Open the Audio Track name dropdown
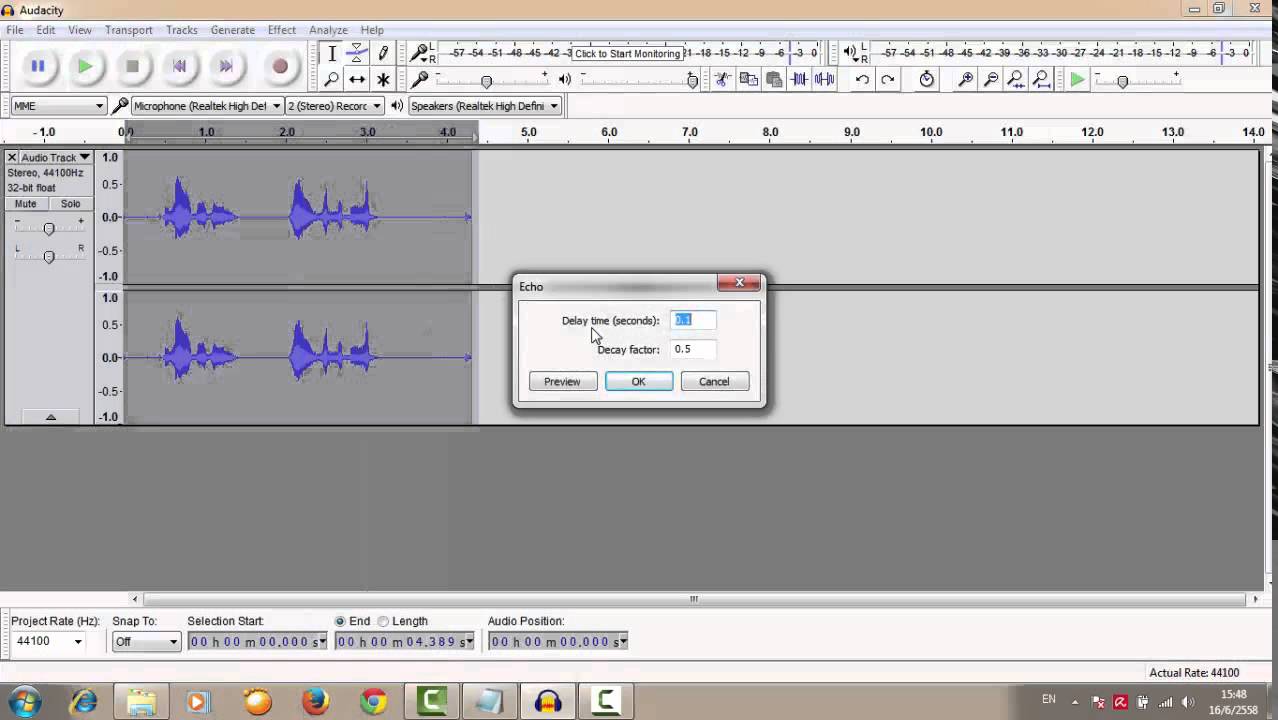Image resolution: width=1278 pixels, height=720 pixels. click(x=56, y=158)
